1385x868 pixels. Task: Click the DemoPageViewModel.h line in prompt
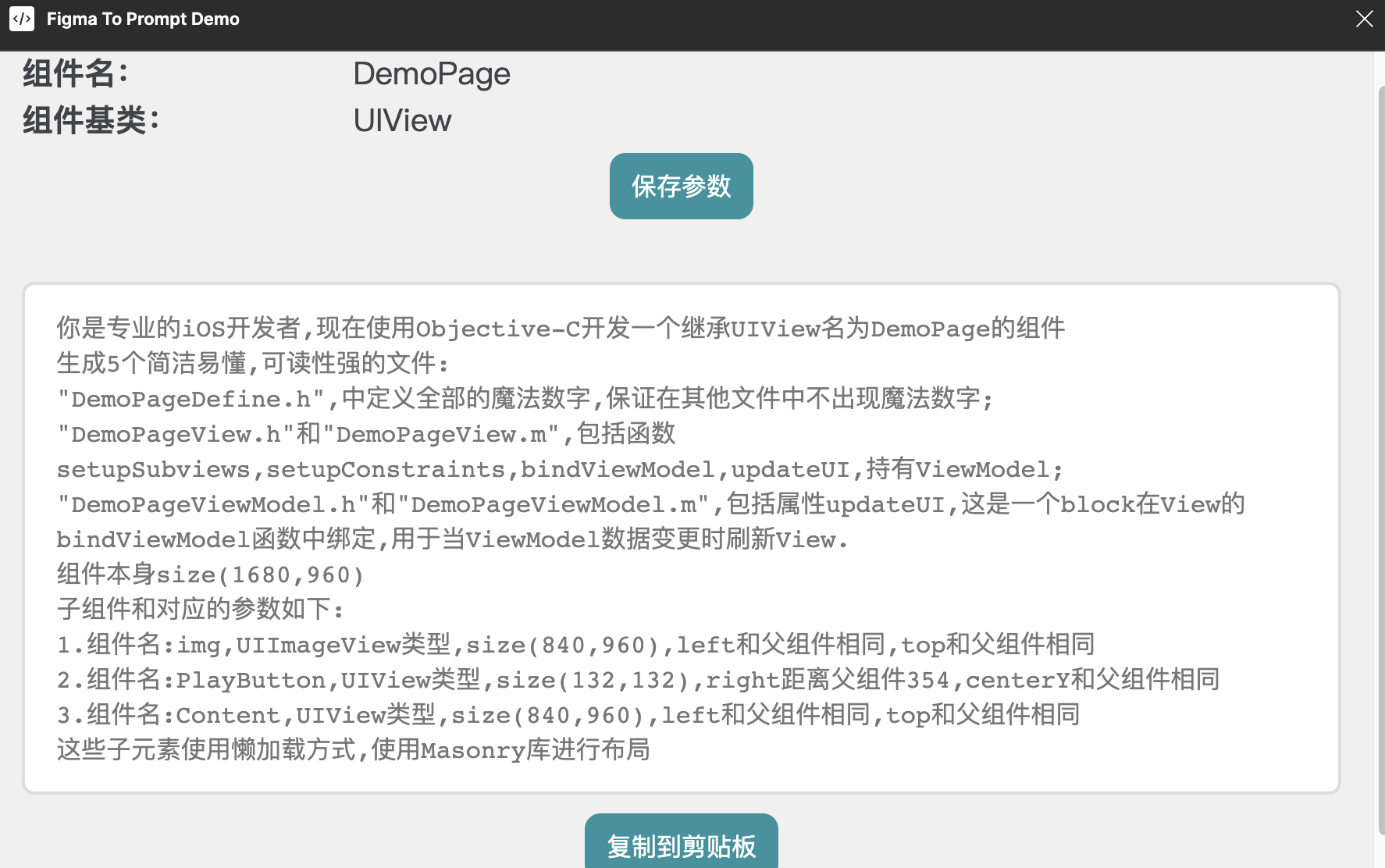650,504
